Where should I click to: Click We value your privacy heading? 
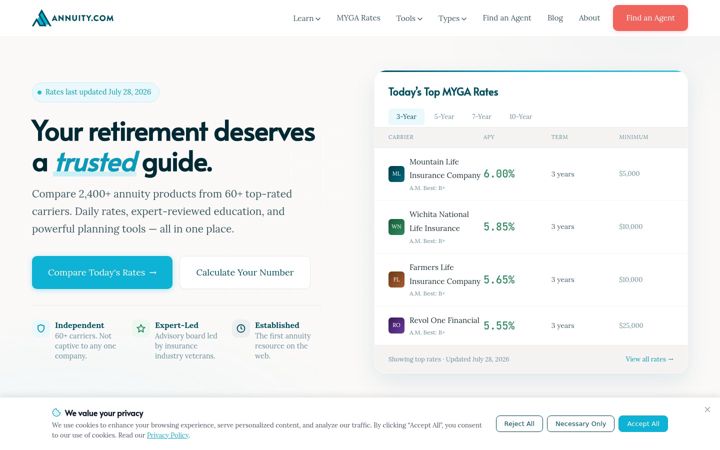pos(104,413)
